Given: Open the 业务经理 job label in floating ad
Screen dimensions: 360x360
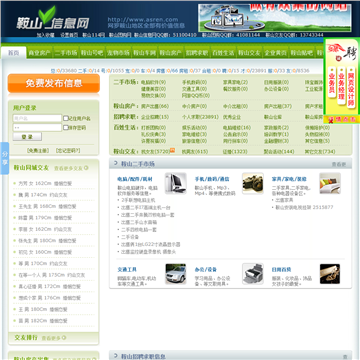Looking at the screenshot, I should 341,86.
